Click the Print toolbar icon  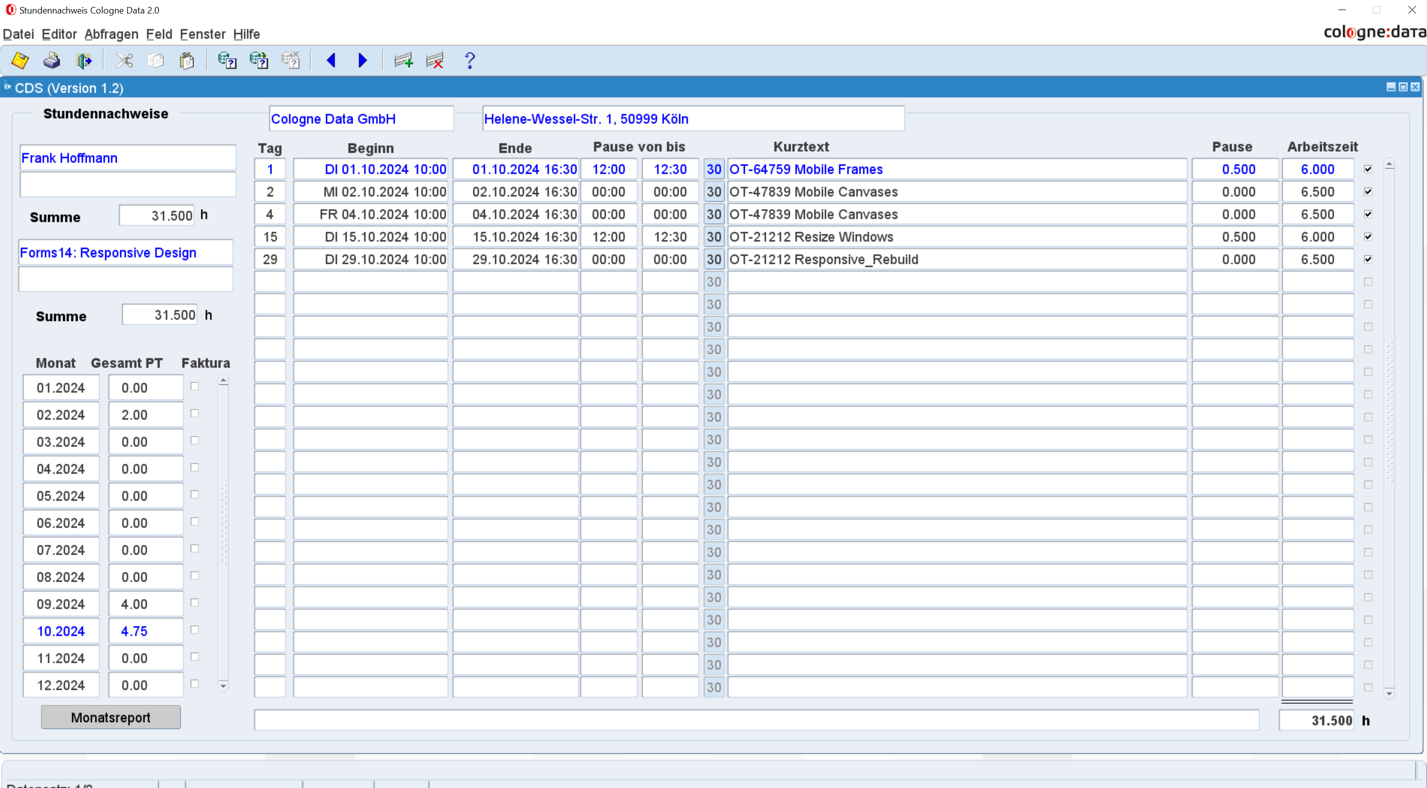52,61
